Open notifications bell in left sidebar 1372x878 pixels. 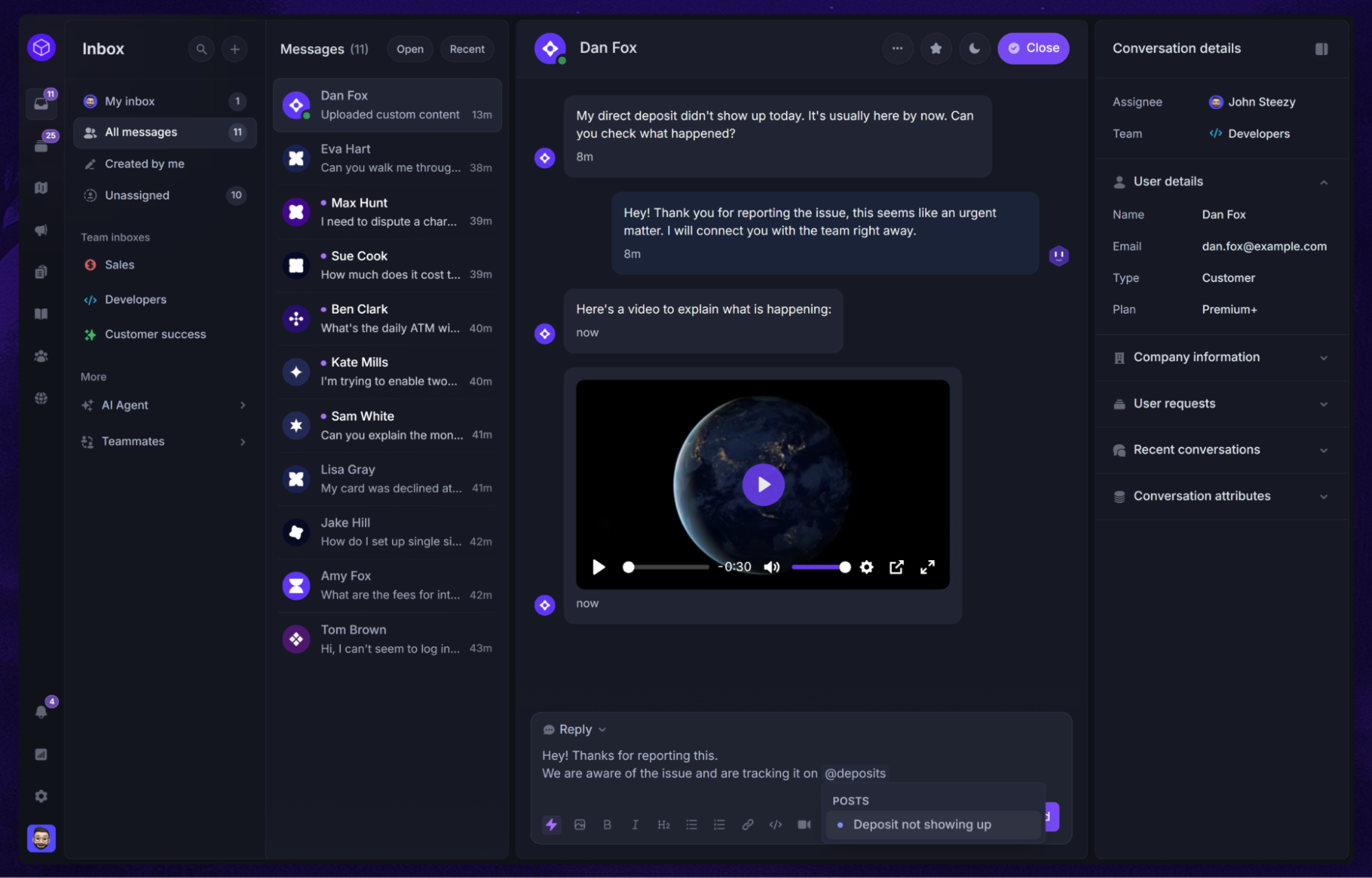point(41,712)
